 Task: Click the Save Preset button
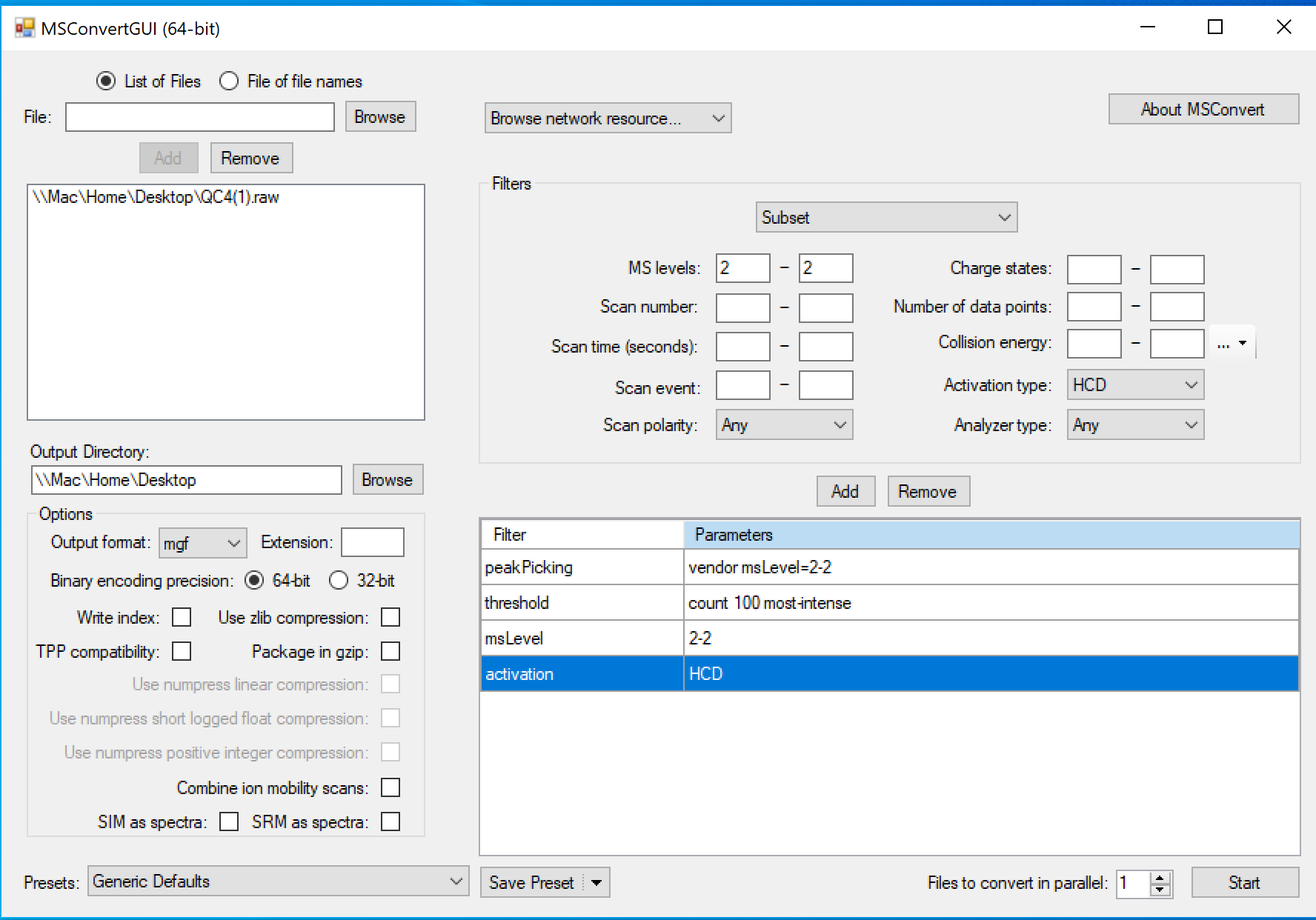pyautogui.click(x=532, y=883)
